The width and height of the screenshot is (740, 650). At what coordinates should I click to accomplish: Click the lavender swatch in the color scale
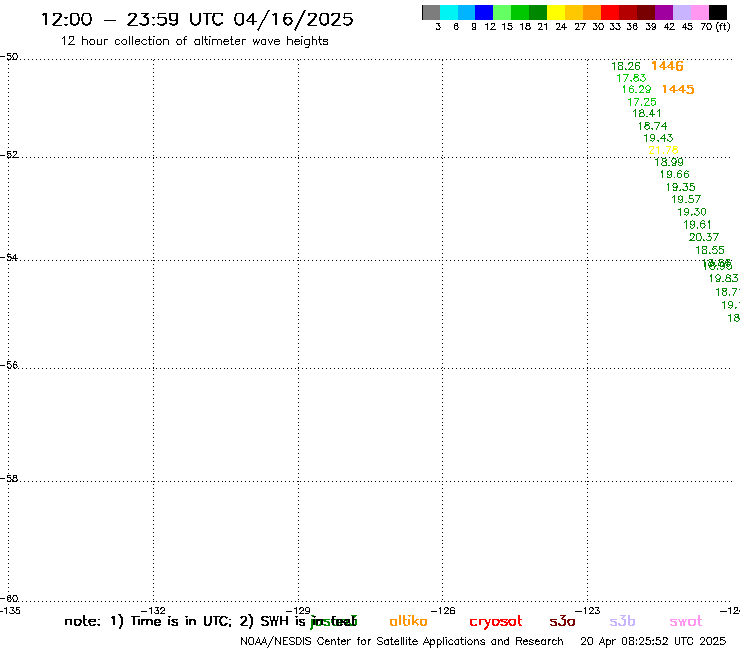[x=681, y=12]
